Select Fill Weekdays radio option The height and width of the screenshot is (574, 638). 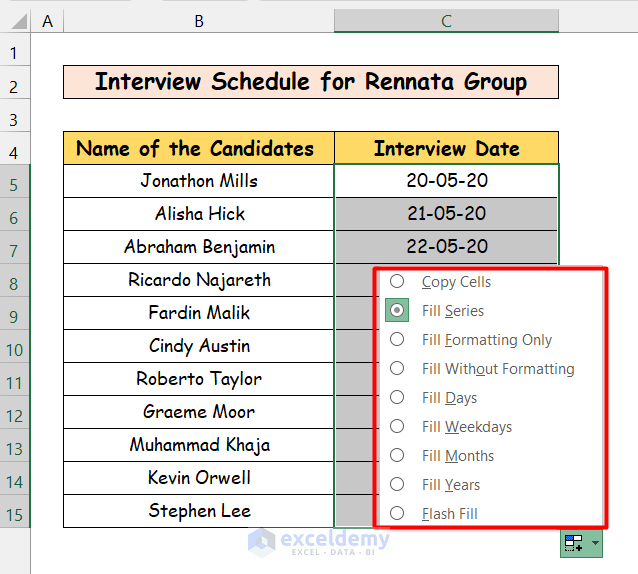point(397,427)
